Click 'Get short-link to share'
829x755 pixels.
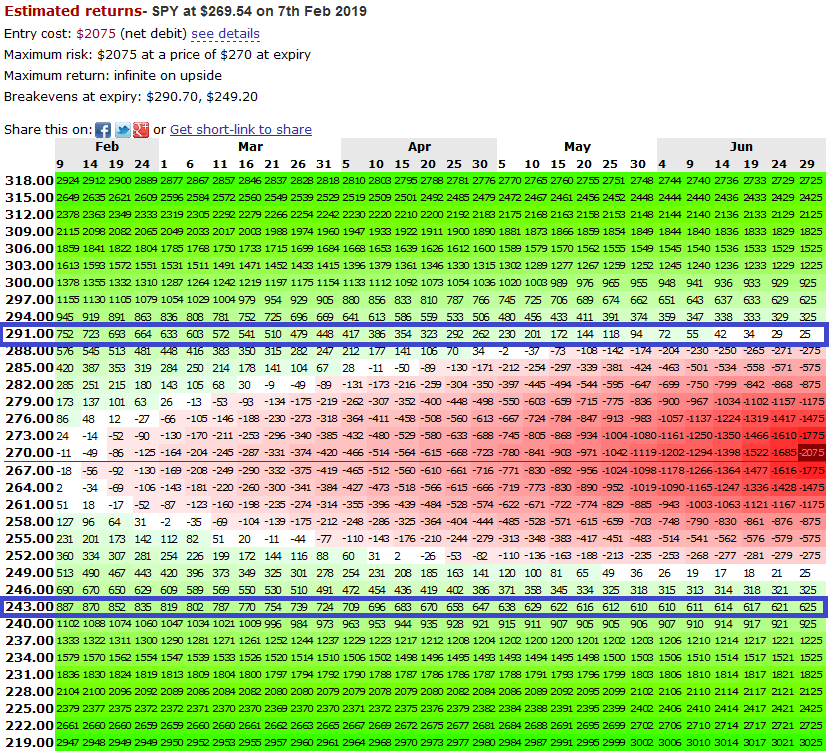241,130
